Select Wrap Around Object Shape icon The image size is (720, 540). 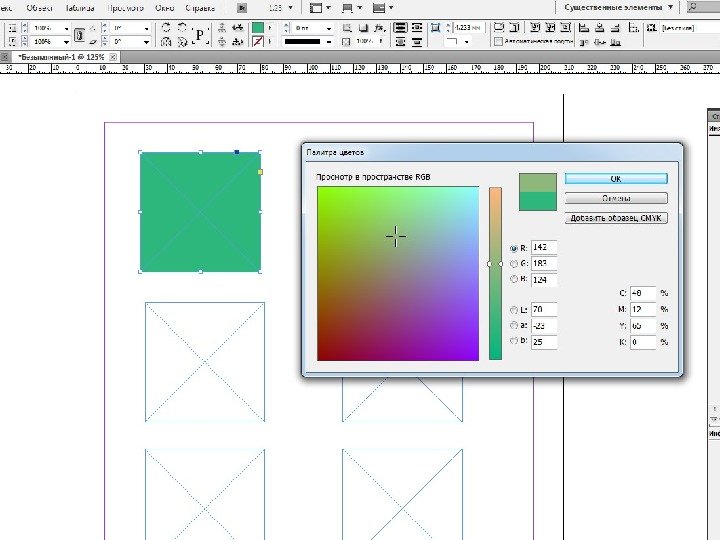tap(400, 42)
